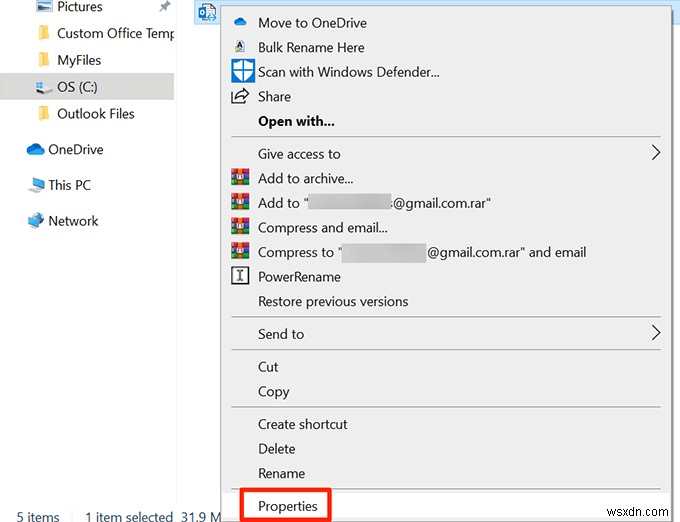This screenshot has height=522, width=680.
Task: Select Bulk Rename Here option
Action: [311, 47]
